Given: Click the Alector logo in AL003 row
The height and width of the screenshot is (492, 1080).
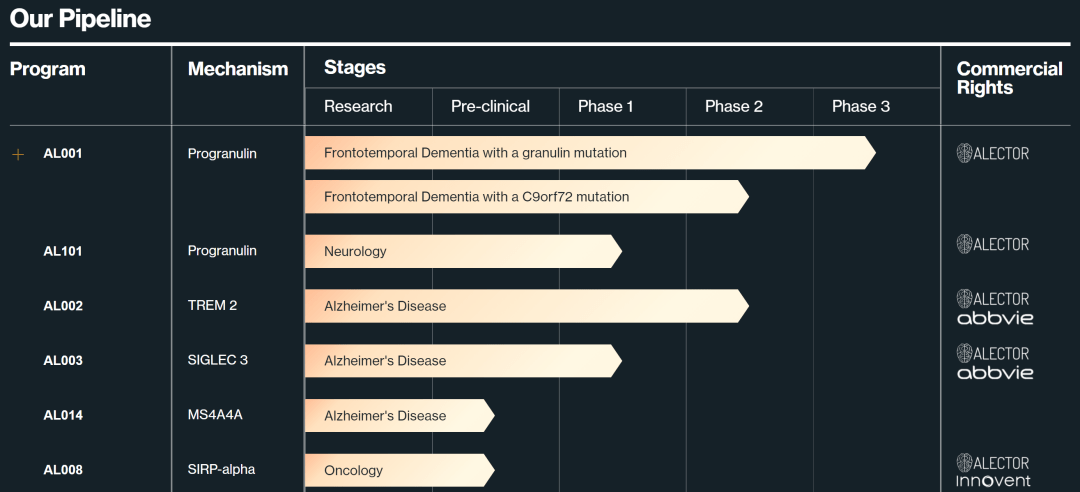Looking at the screenshot, I should tap(992, 353).
